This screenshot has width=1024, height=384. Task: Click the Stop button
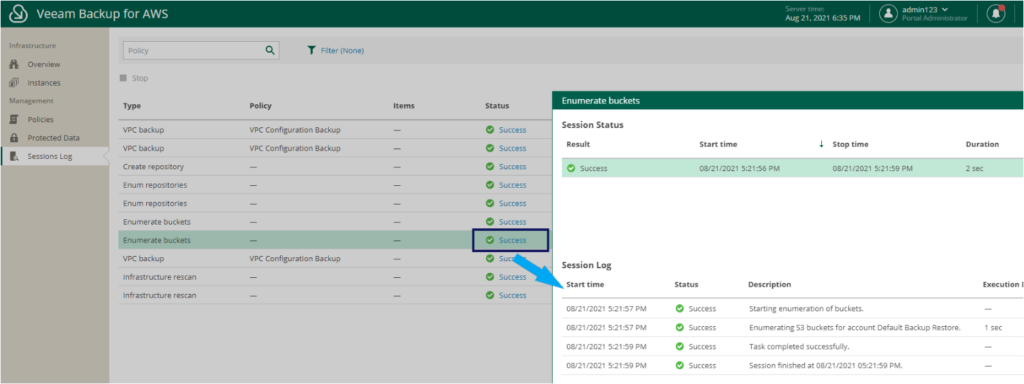tap(134, 78)
